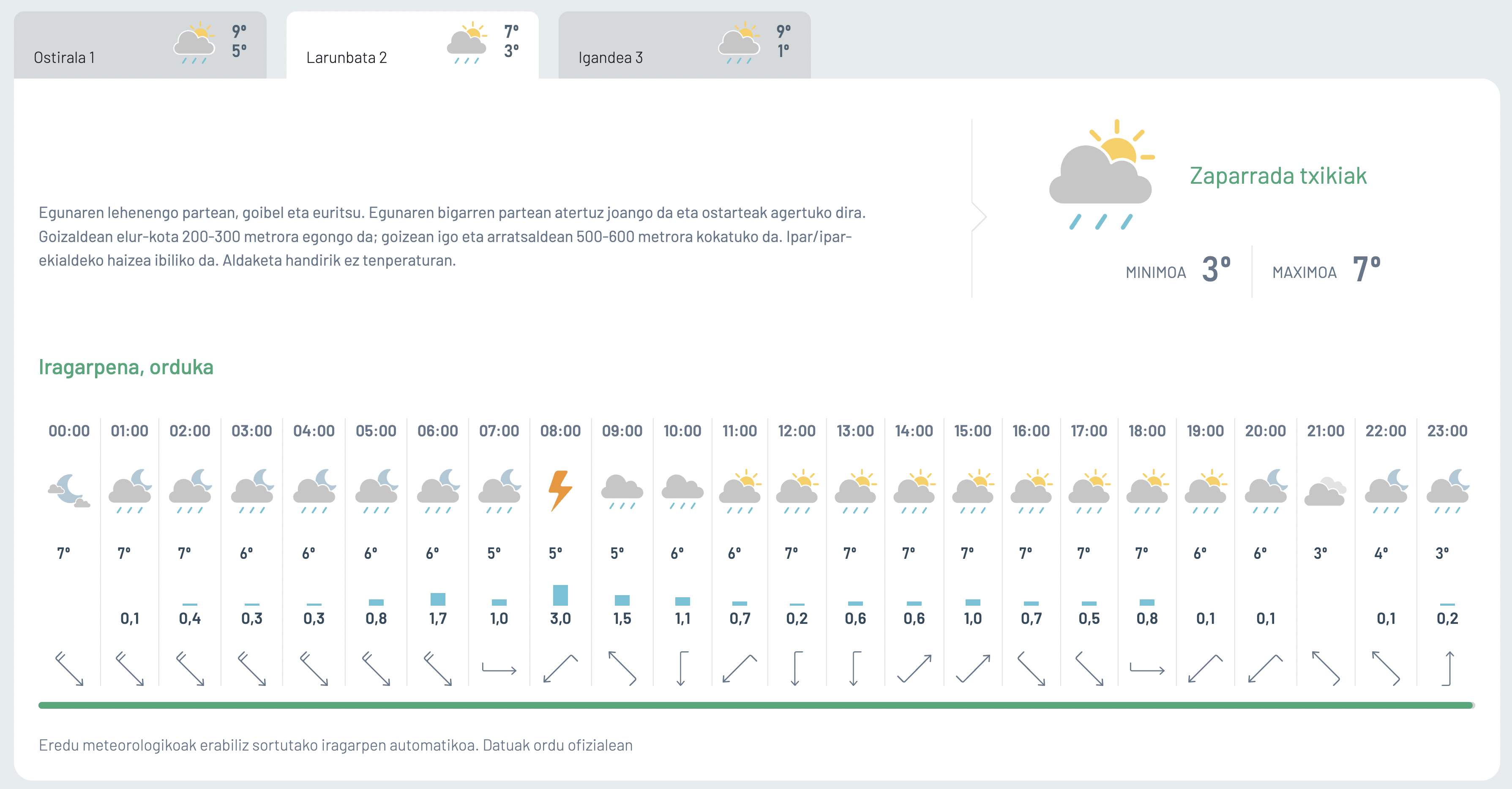Click the 08:00 wind direction arrow

(x=560, y=668)
